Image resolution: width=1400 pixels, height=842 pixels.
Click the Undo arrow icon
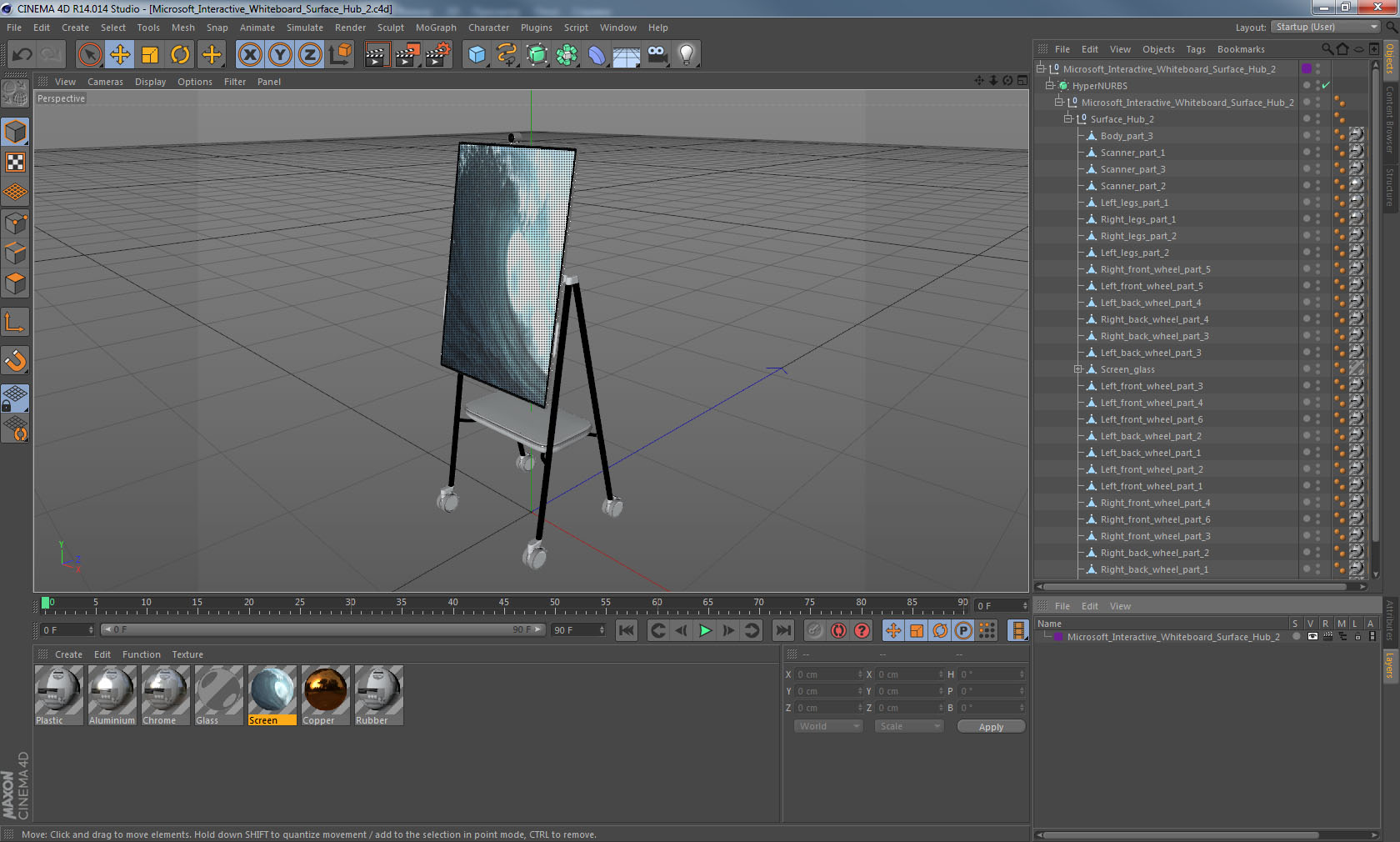22,55
